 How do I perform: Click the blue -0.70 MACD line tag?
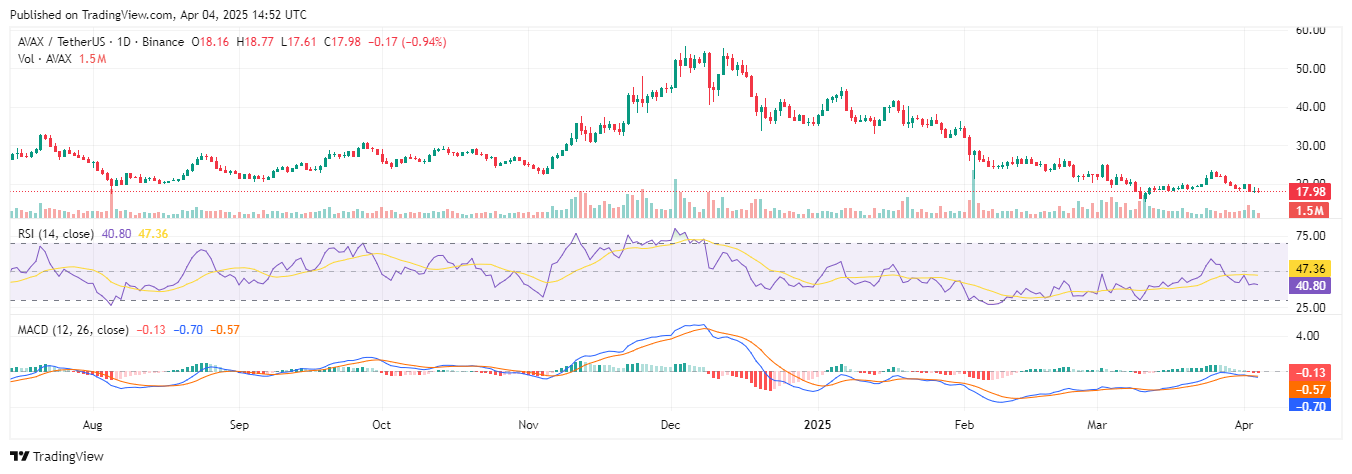(1310, 406)
